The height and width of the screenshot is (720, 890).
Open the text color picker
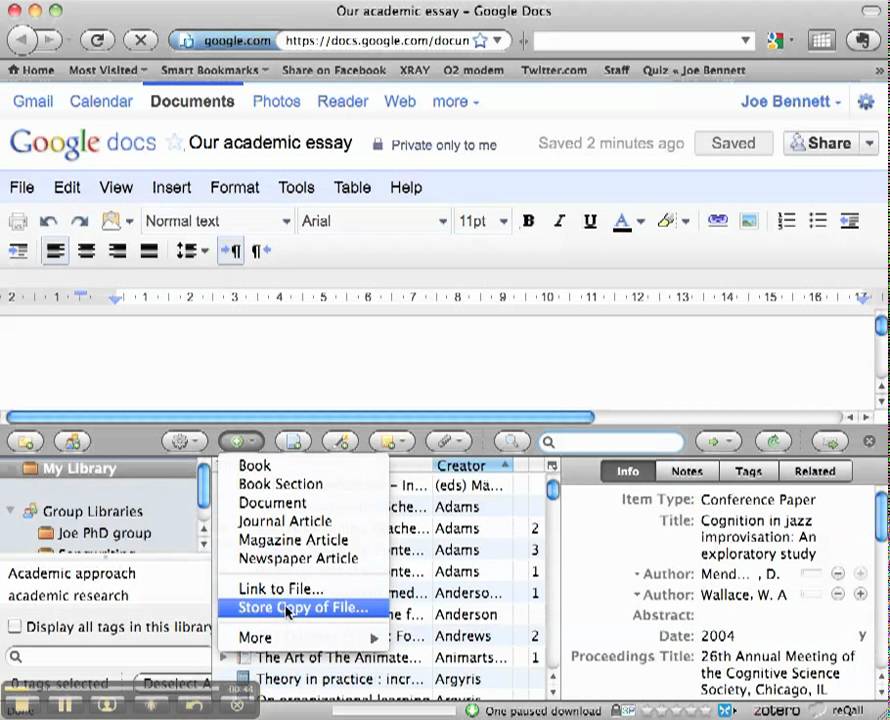[x=628, y=221]
